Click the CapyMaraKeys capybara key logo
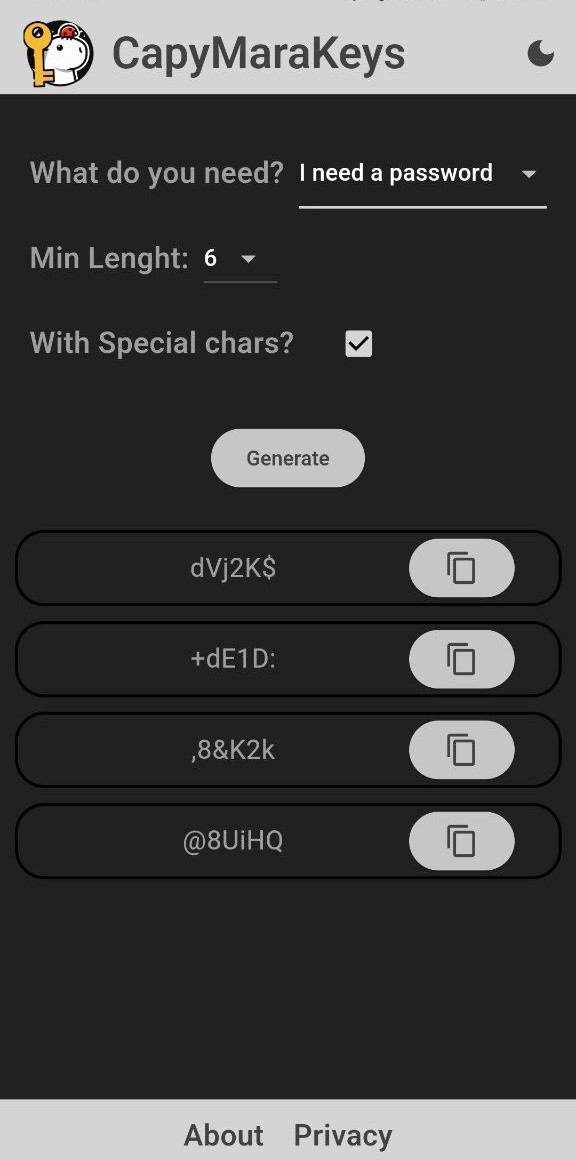 (58, 53)
